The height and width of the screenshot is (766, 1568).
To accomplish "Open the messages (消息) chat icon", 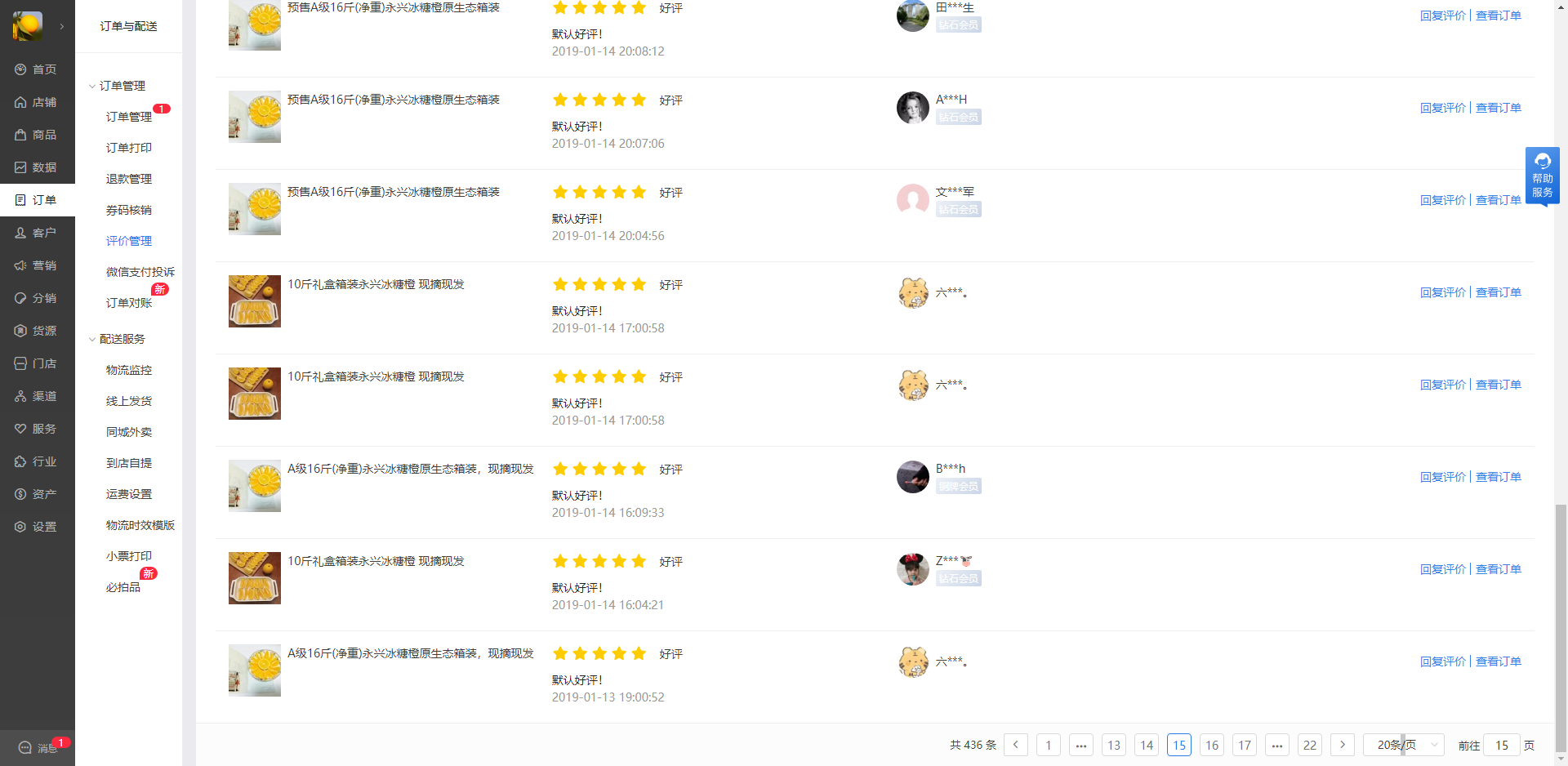I will (x=24, y=747).
